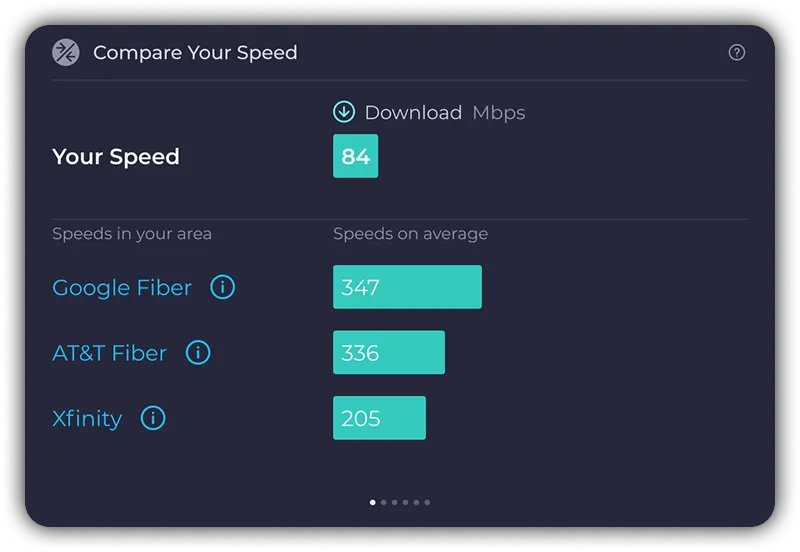800x552 pixels.
Task: Open the help question mark icon
Action: [x=736, y=52]
